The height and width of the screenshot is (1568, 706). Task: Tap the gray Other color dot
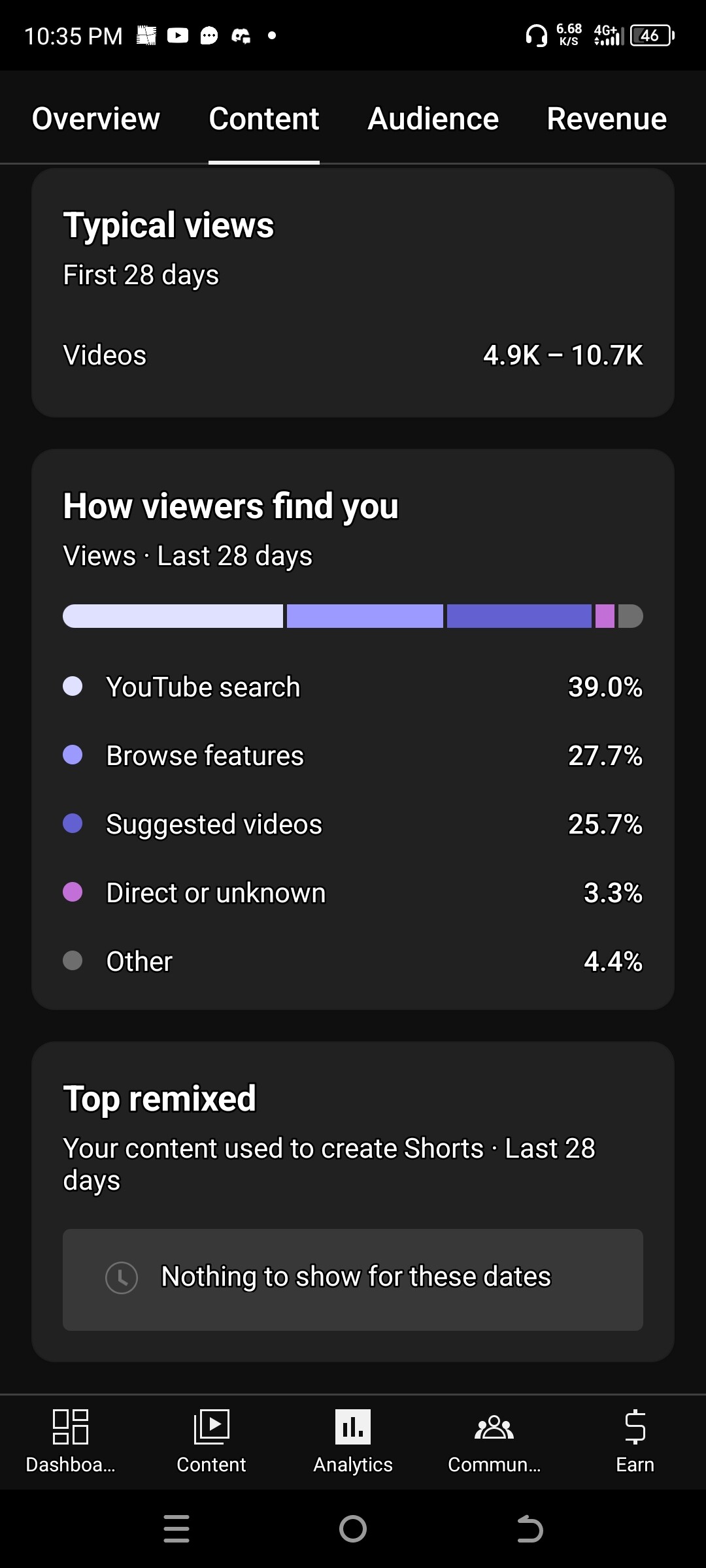pyautogui.click(x=73, y=960)
